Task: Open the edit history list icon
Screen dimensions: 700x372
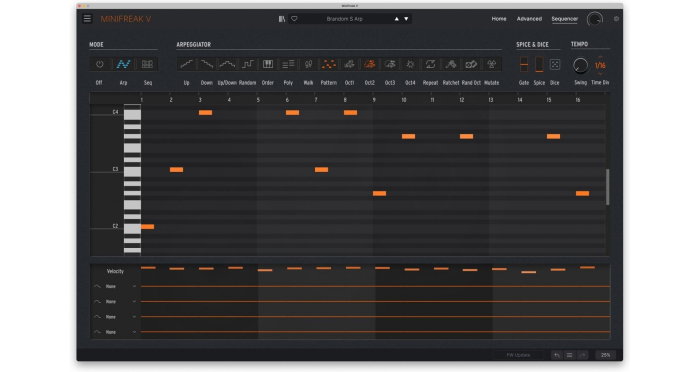Action: pos(569,355)
